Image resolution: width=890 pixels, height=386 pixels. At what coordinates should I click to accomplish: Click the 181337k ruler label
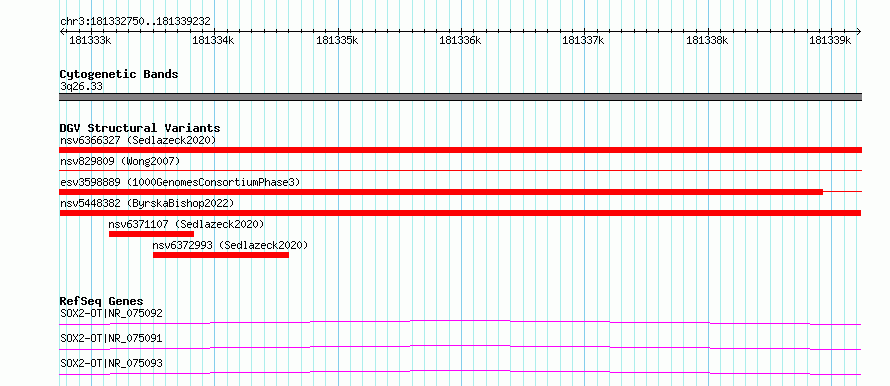pyautogui.click(x=583, y=40)
